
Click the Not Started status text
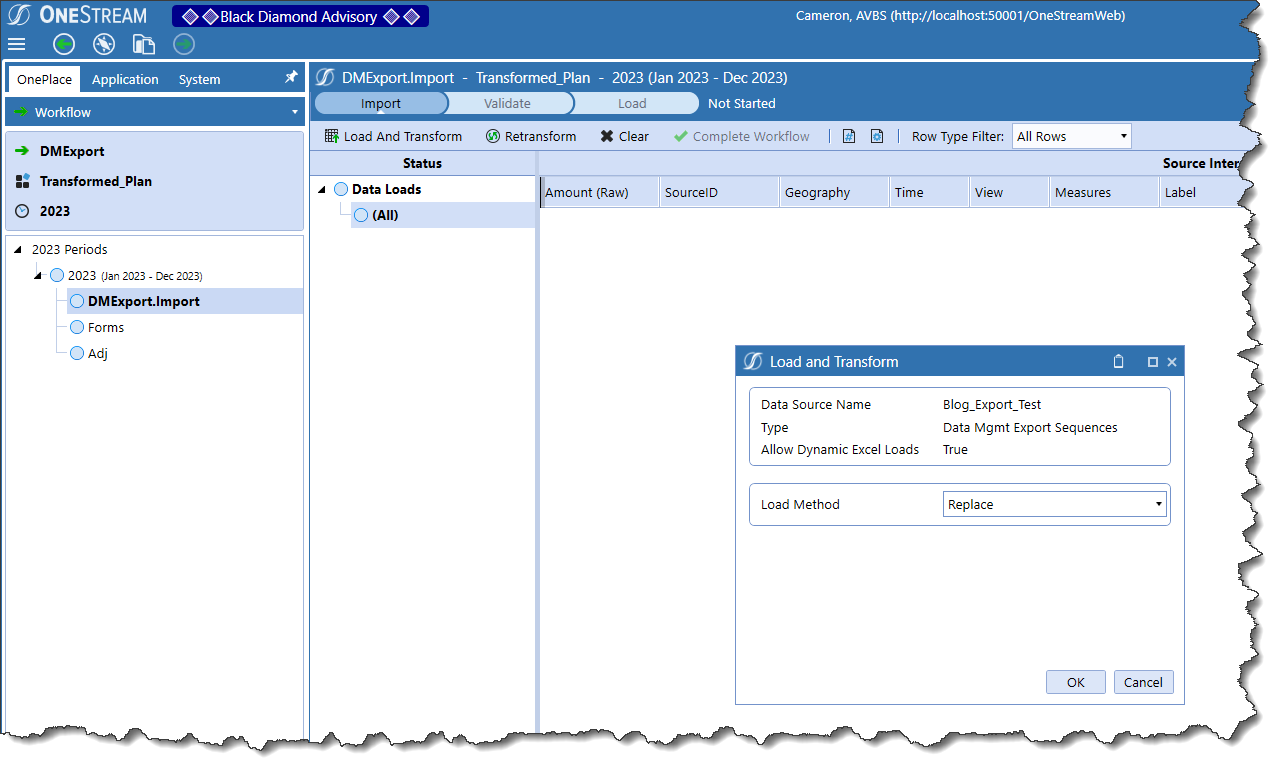[x=742, y=103]
